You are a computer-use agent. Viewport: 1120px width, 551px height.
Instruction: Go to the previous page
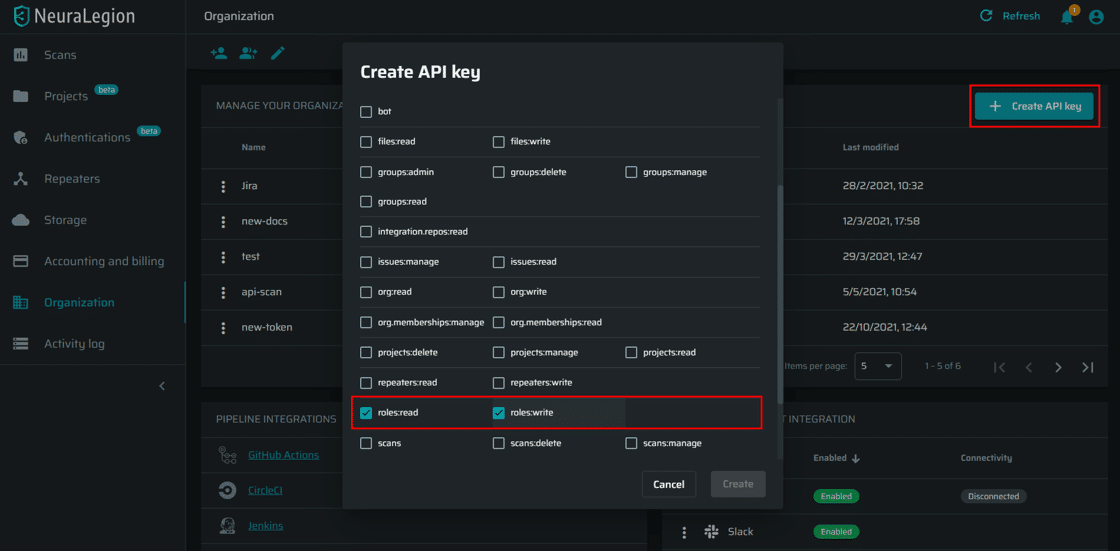(x=1029, y=367)
